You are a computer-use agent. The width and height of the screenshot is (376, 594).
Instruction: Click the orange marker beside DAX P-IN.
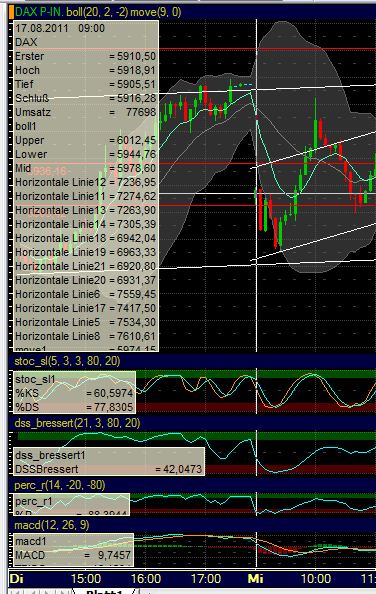[x=11, y=12]
